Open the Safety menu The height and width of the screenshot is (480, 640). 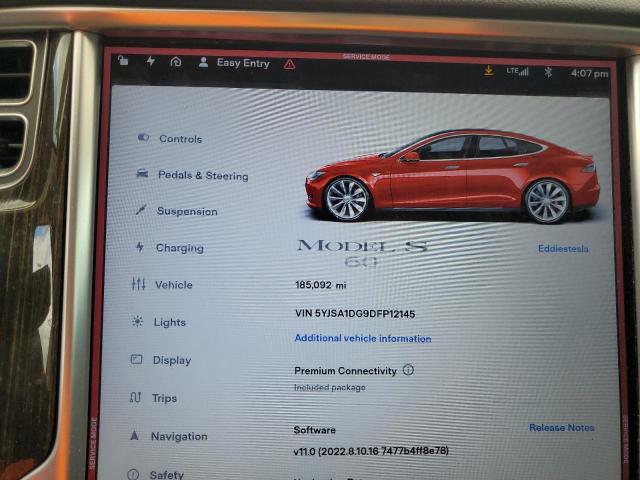(167, 475)
